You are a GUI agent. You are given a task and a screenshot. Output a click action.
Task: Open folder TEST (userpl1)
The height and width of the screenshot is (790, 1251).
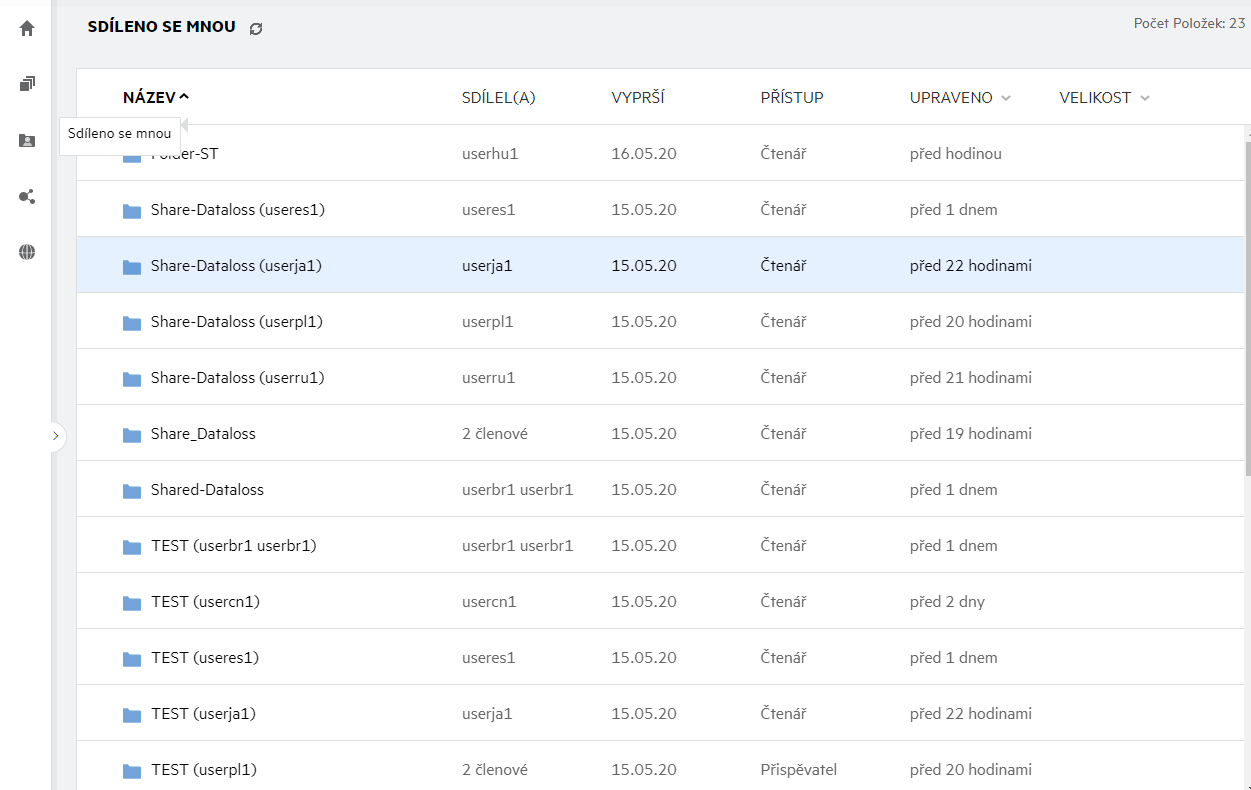click(204, 770)
